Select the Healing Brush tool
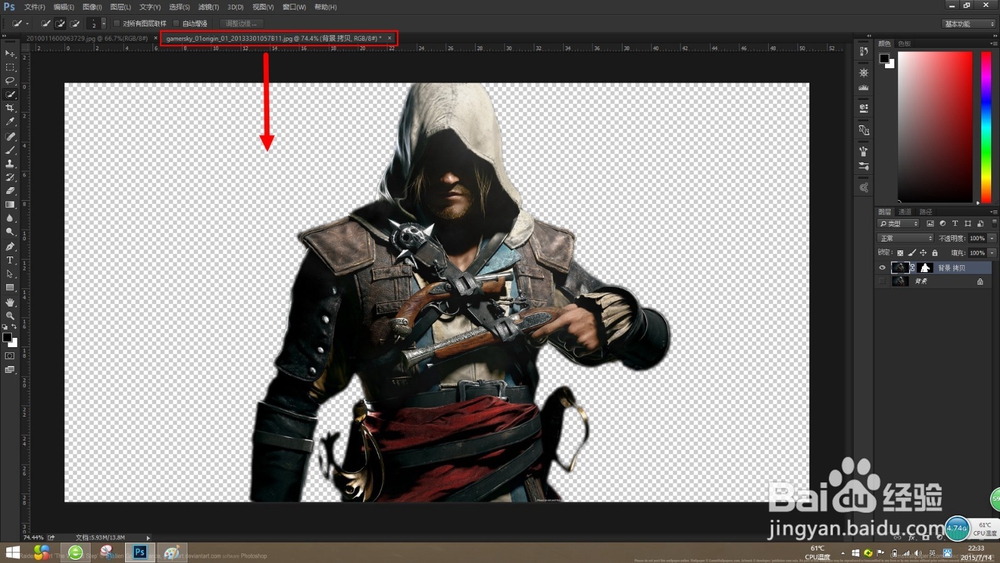The height and width of the screenshot is (563, 1000). pyautogui.click(x=10, y=136)
